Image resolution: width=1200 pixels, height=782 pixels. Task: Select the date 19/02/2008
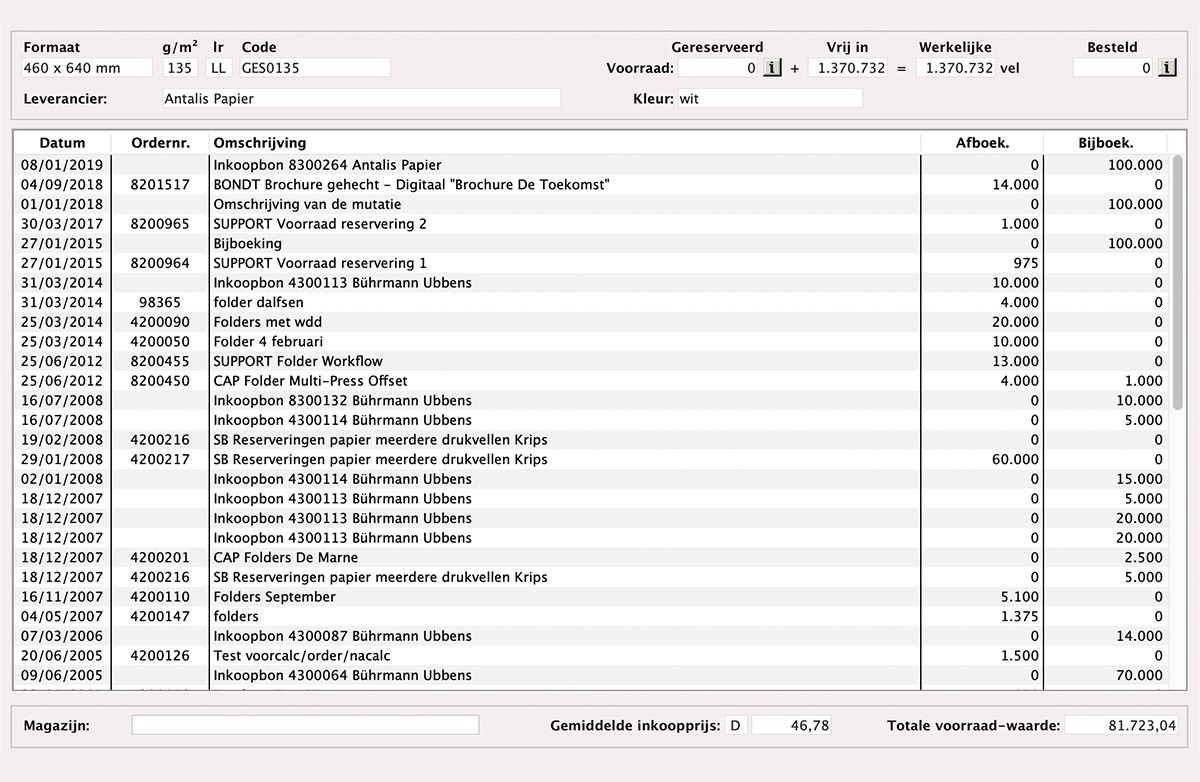point(62,440)
